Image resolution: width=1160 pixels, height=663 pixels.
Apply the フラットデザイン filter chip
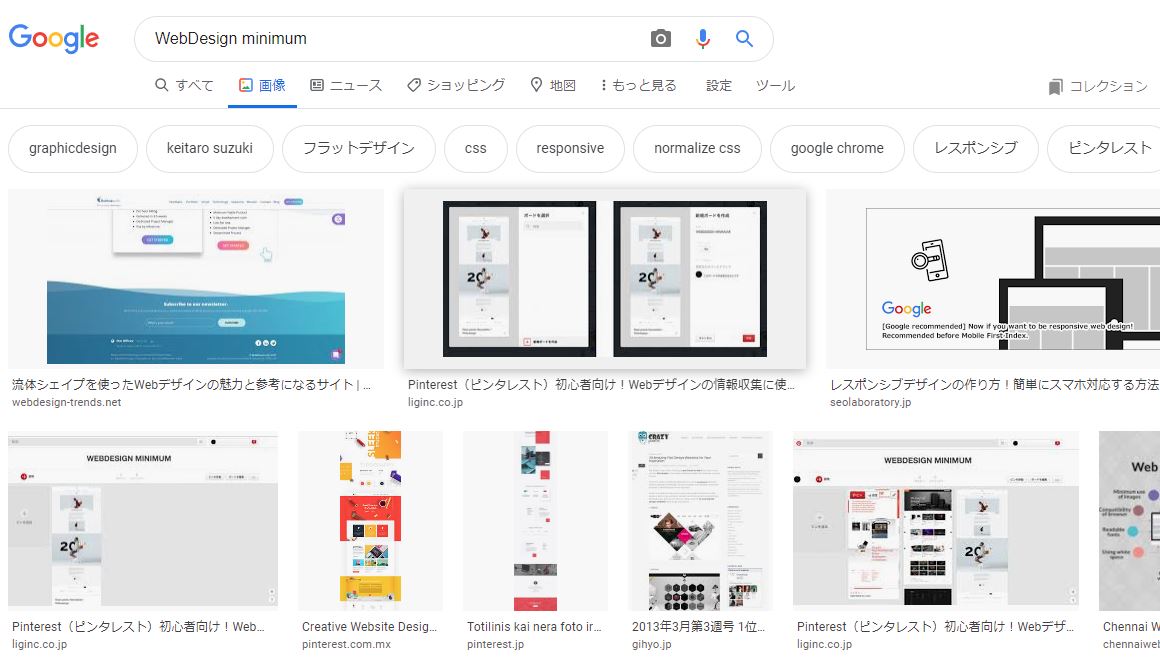coord(359,148)
